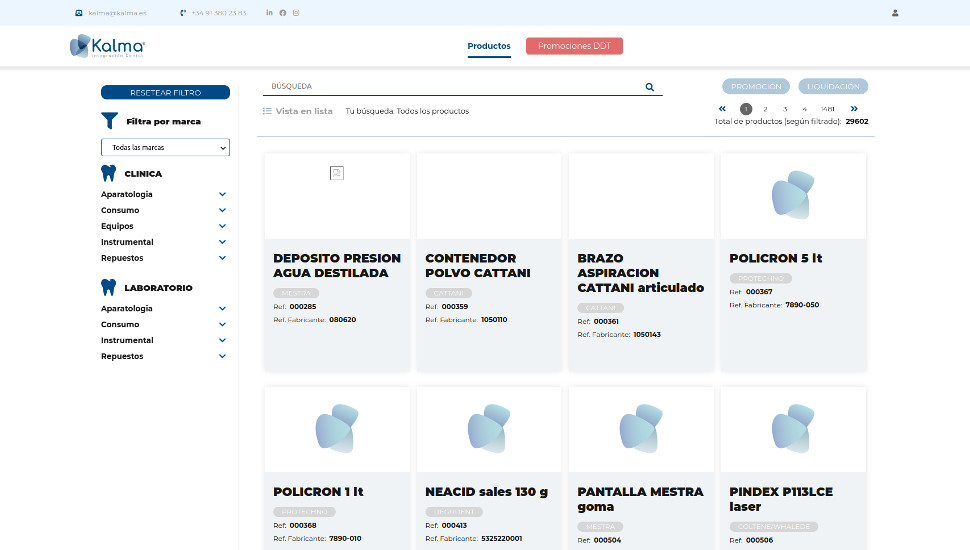Expand Laboratorio Aparatologia category
This screenshot has height=550, width=970.
click(x=164, y=308)
